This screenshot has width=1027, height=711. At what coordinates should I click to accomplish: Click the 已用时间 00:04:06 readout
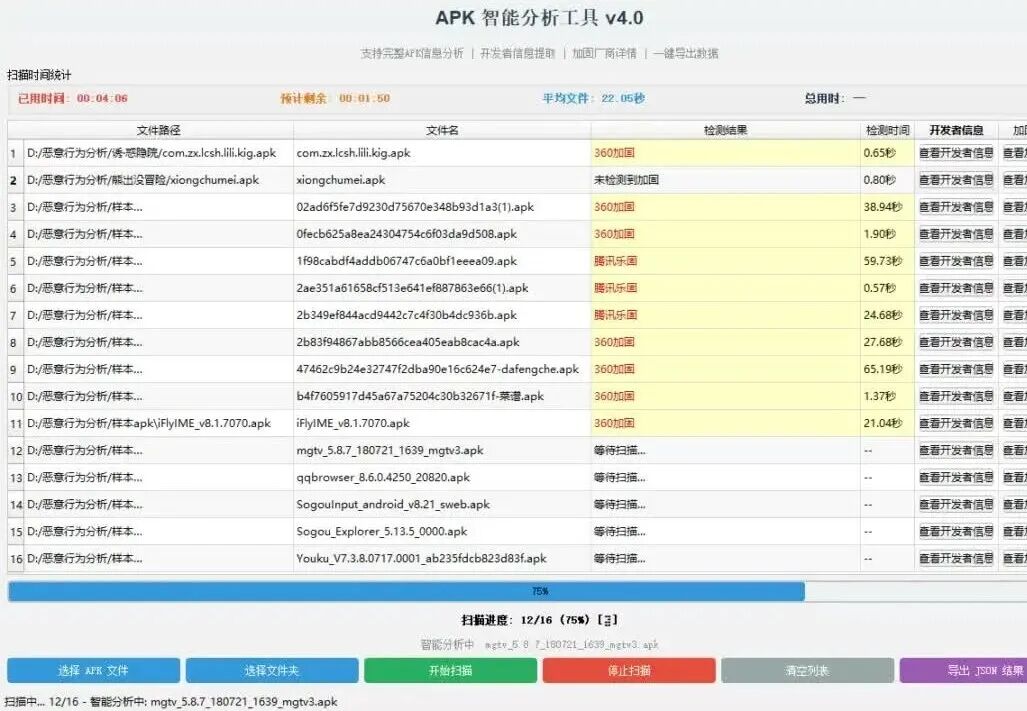click(73, 98)
